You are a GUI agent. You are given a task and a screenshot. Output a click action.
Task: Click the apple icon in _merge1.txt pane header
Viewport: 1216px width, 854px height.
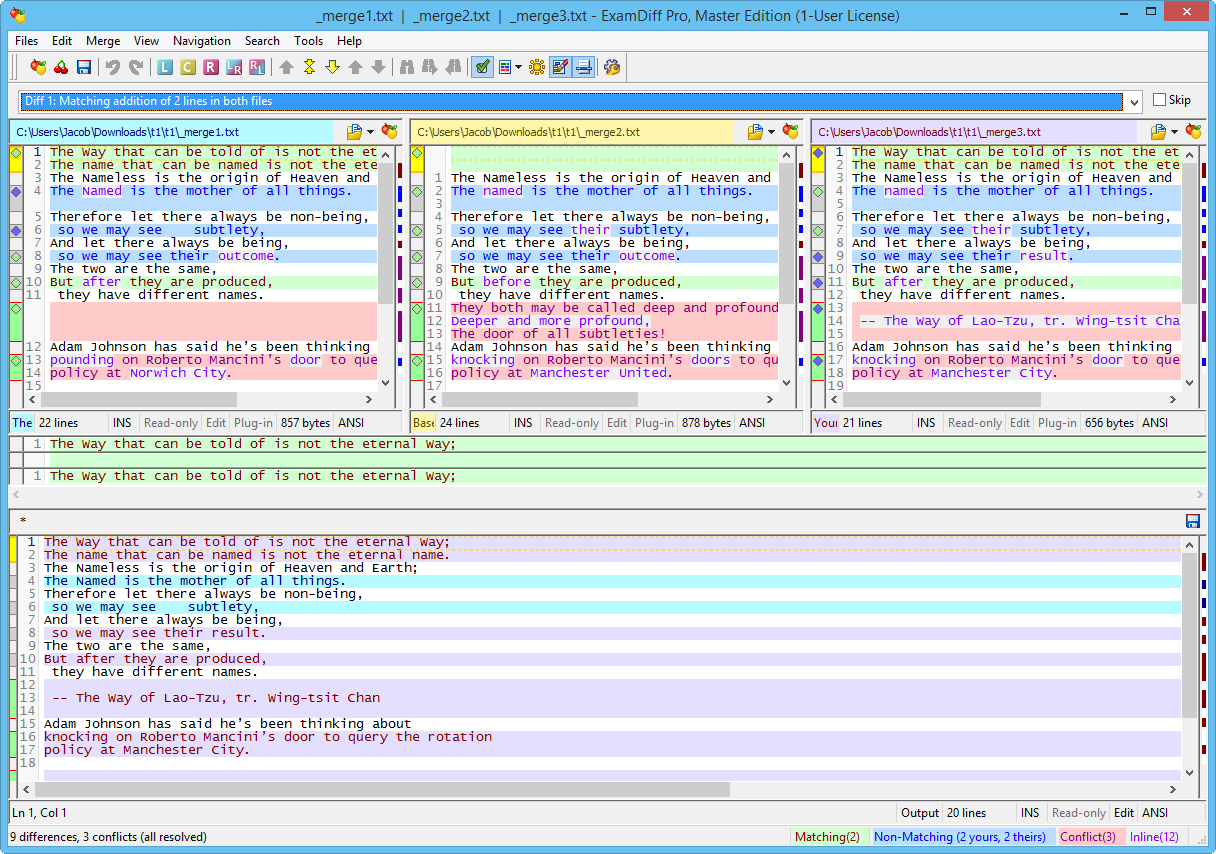pyautogui.click(x=390, y=131)
